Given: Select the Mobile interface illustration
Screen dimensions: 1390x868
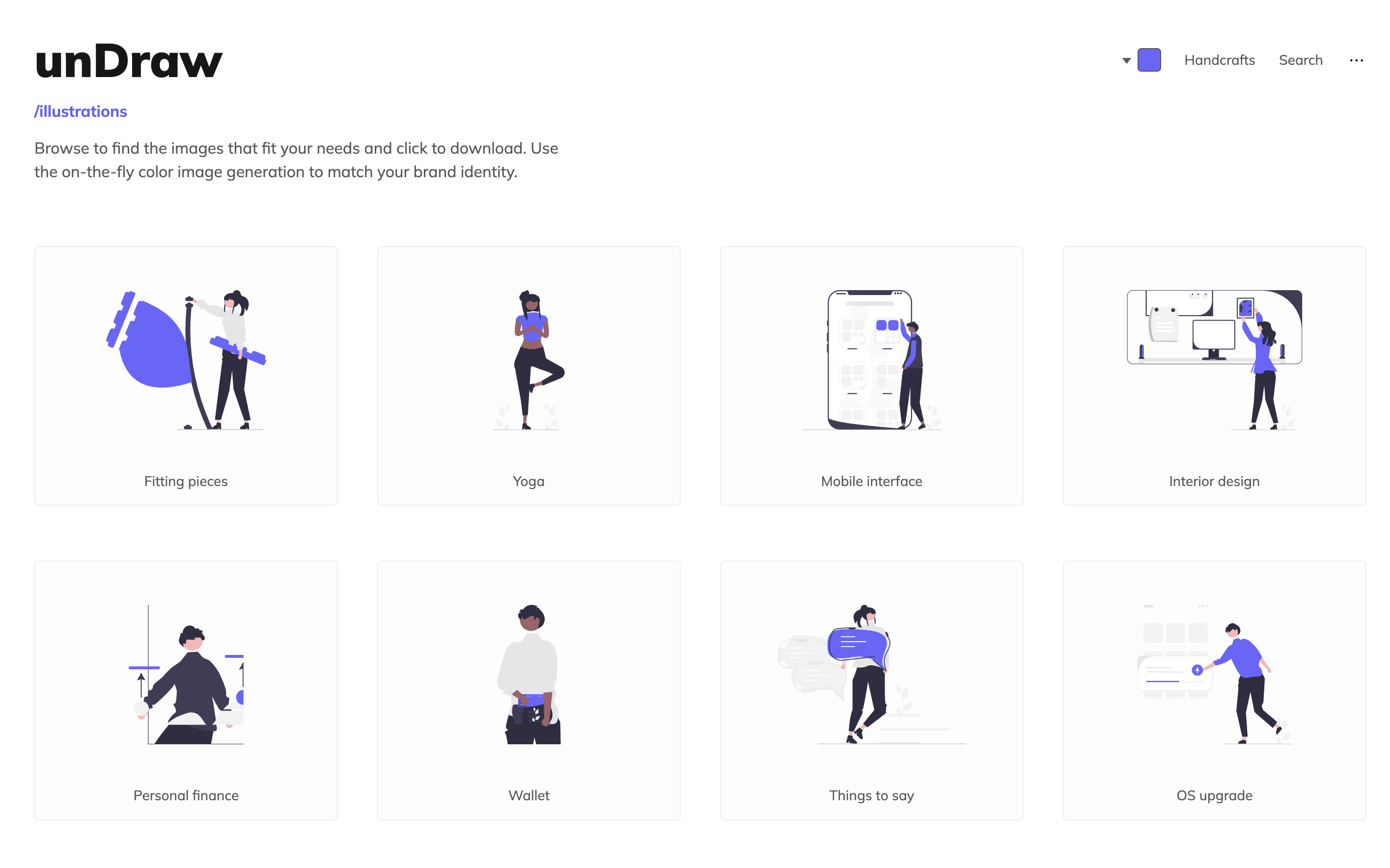Looking at the screenshot, I should pos(871,360).
